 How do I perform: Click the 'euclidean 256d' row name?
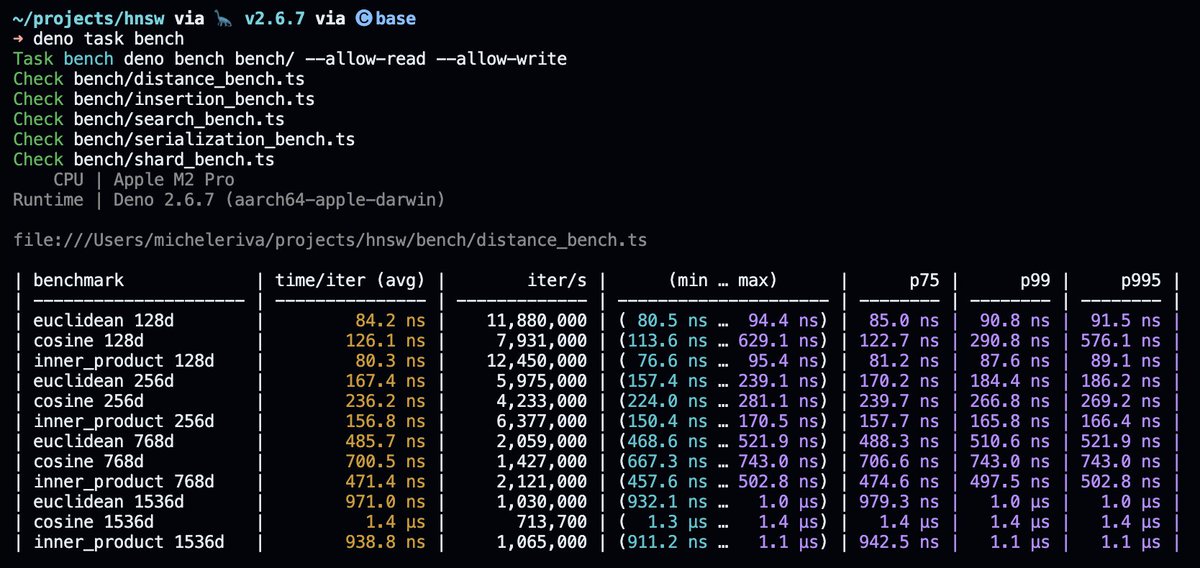[x=104, y=381]
